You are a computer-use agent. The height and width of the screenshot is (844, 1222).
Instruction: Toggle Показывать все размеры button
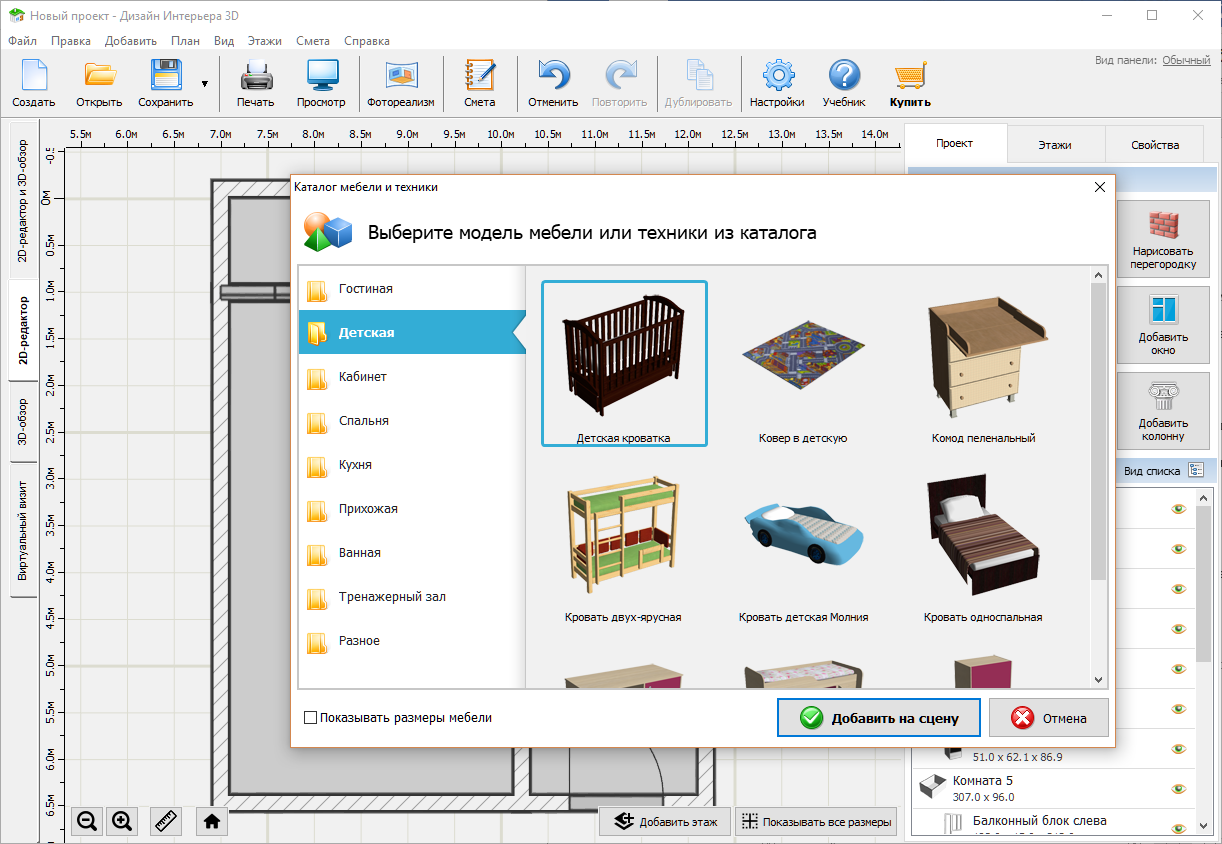(x=816, y=822)
